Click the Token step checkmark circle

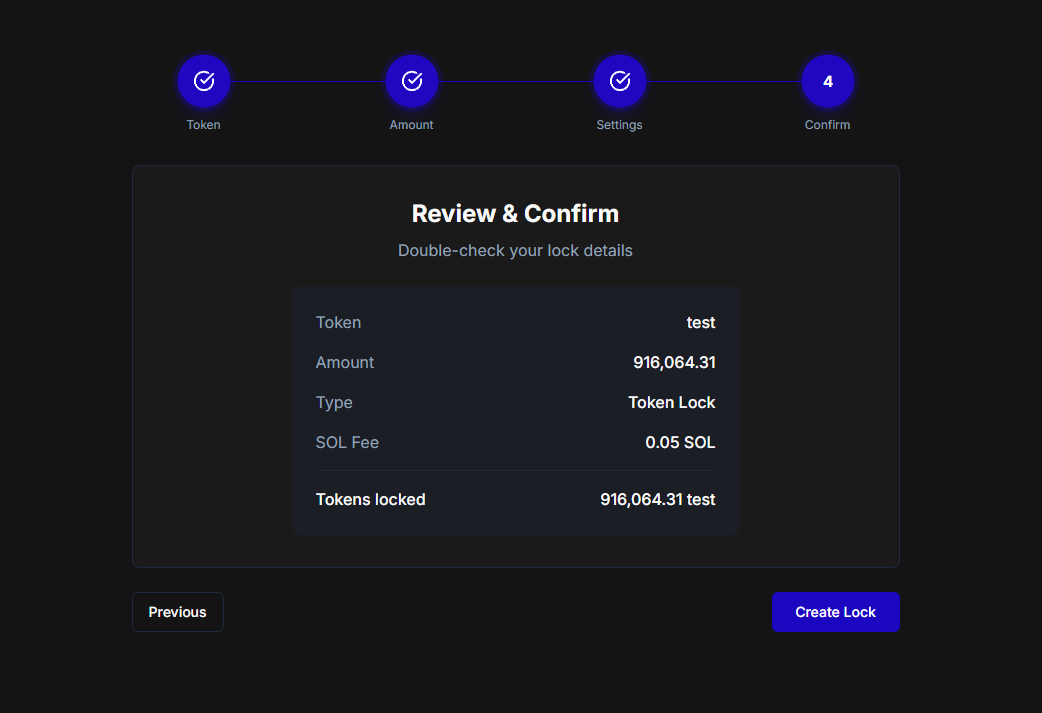click(203, 81)
